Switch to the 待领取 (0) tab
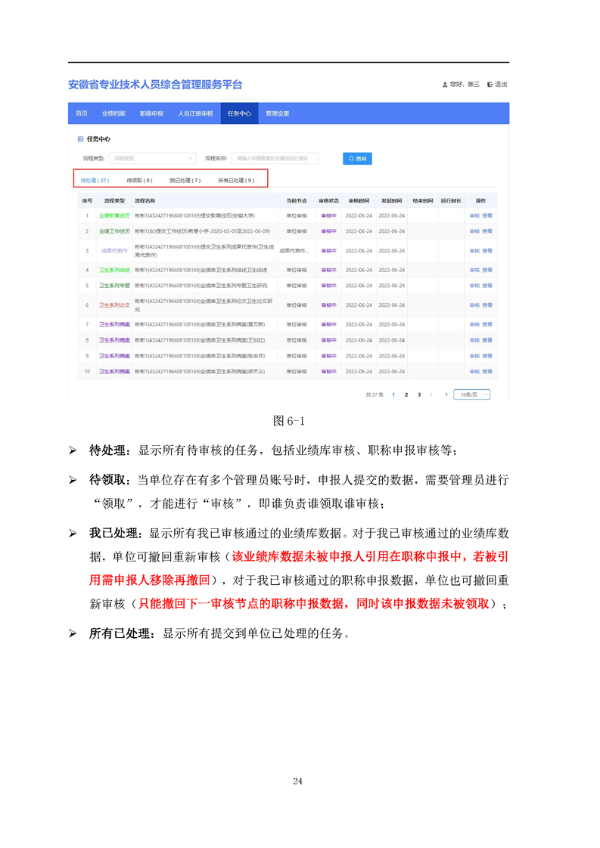This screenshot has width=600, height=848. pyautogui.click(x=140, y=180)
